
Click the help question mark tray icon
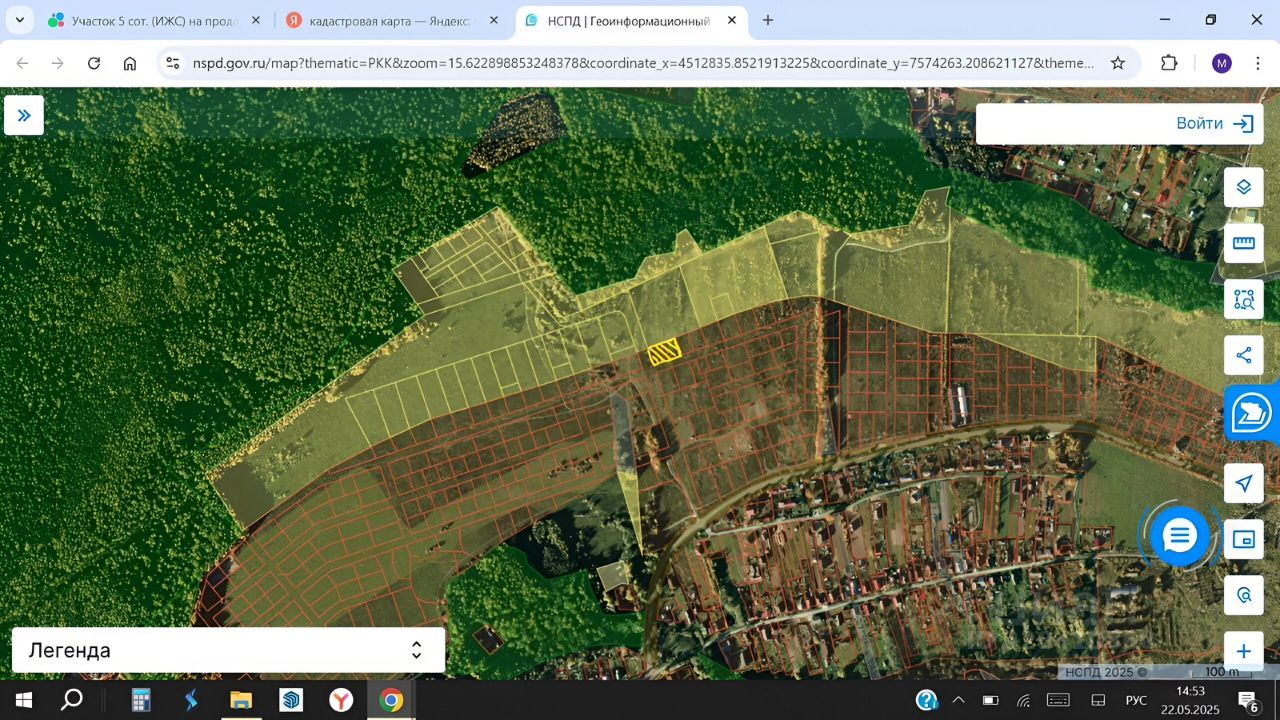click(927, 700)
